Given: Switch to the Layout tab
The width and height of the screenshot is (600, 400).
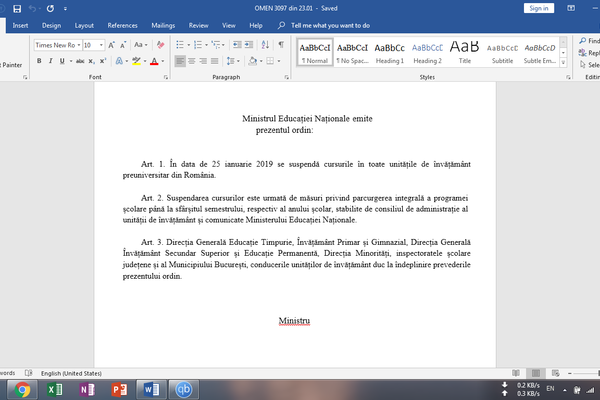Looking at the screenshot, I should [84, 26].
